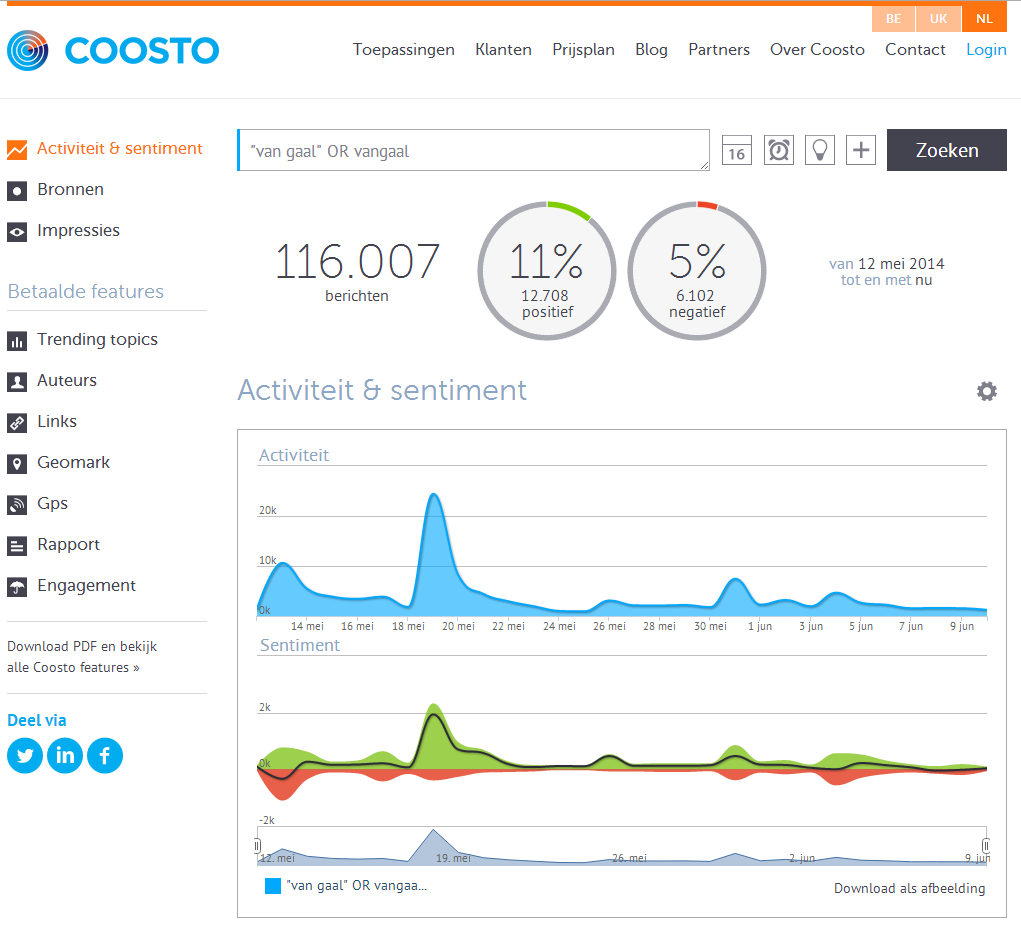Click the Login link
The image size is (1021, 925).
point(986,49)
